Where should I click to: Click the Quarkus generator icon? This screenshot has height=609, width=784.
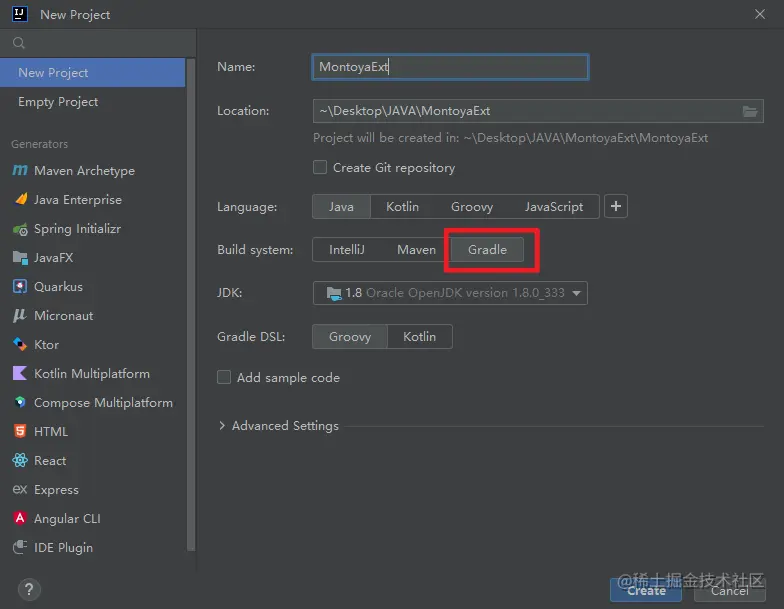coord(20,286)
